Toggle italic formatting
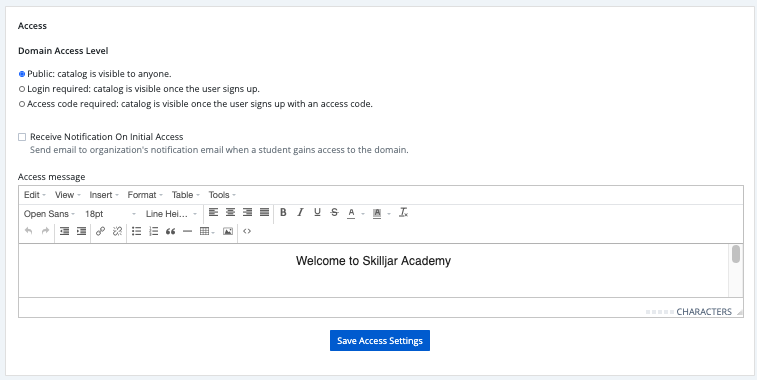 (300, 212)
